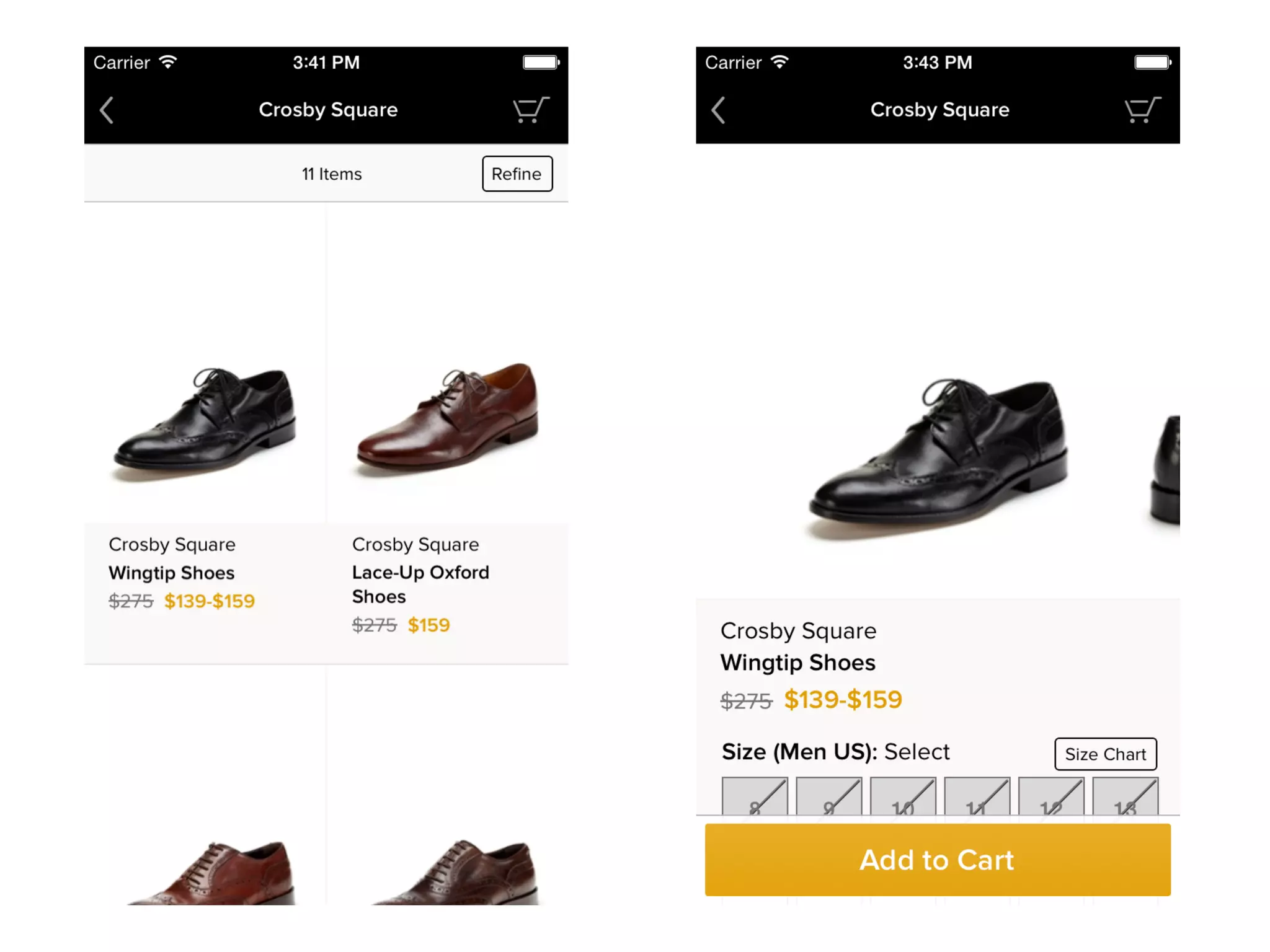Open shopping cart on item list screen

[x=530, y=110]
